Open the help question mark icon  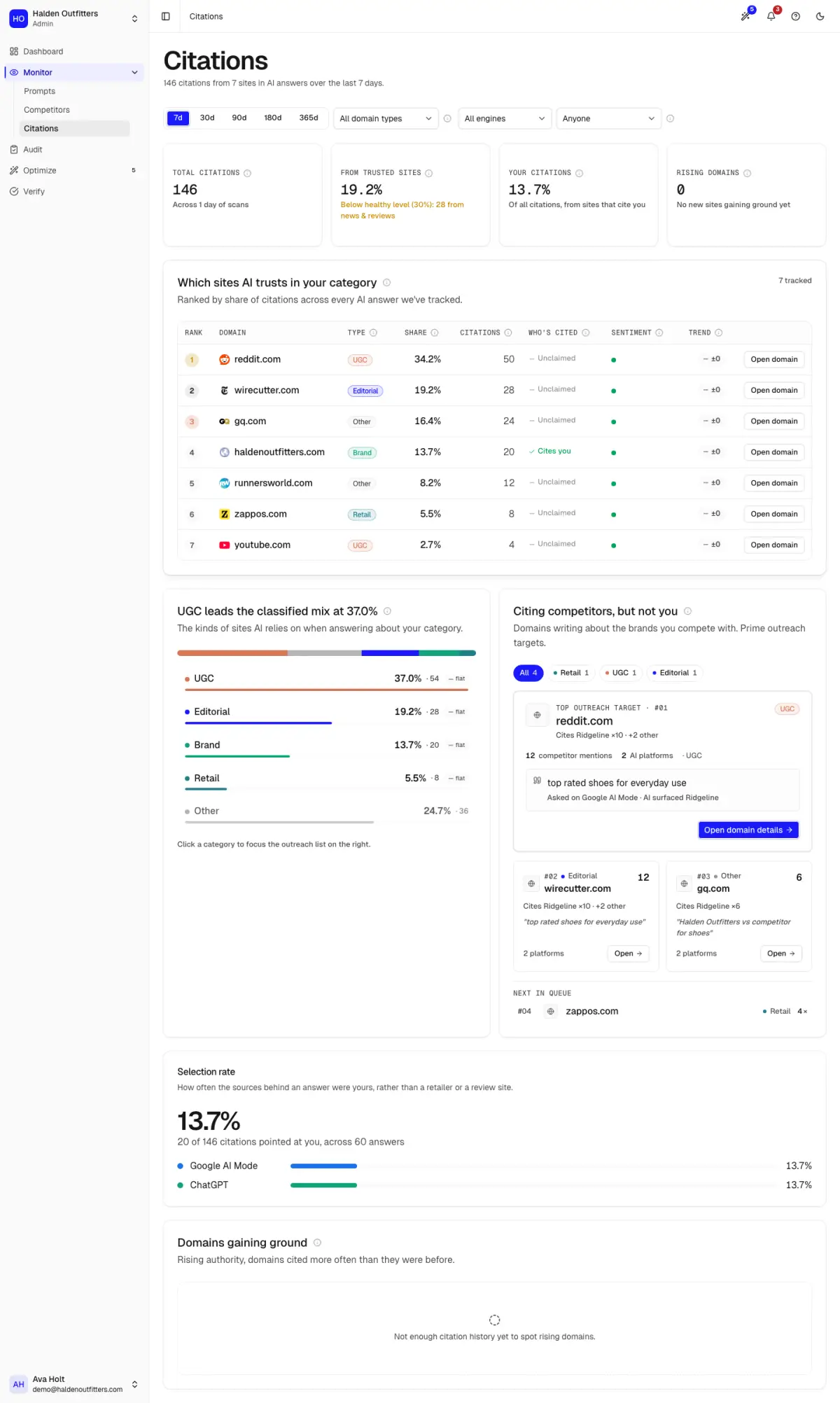pos(796,16)
